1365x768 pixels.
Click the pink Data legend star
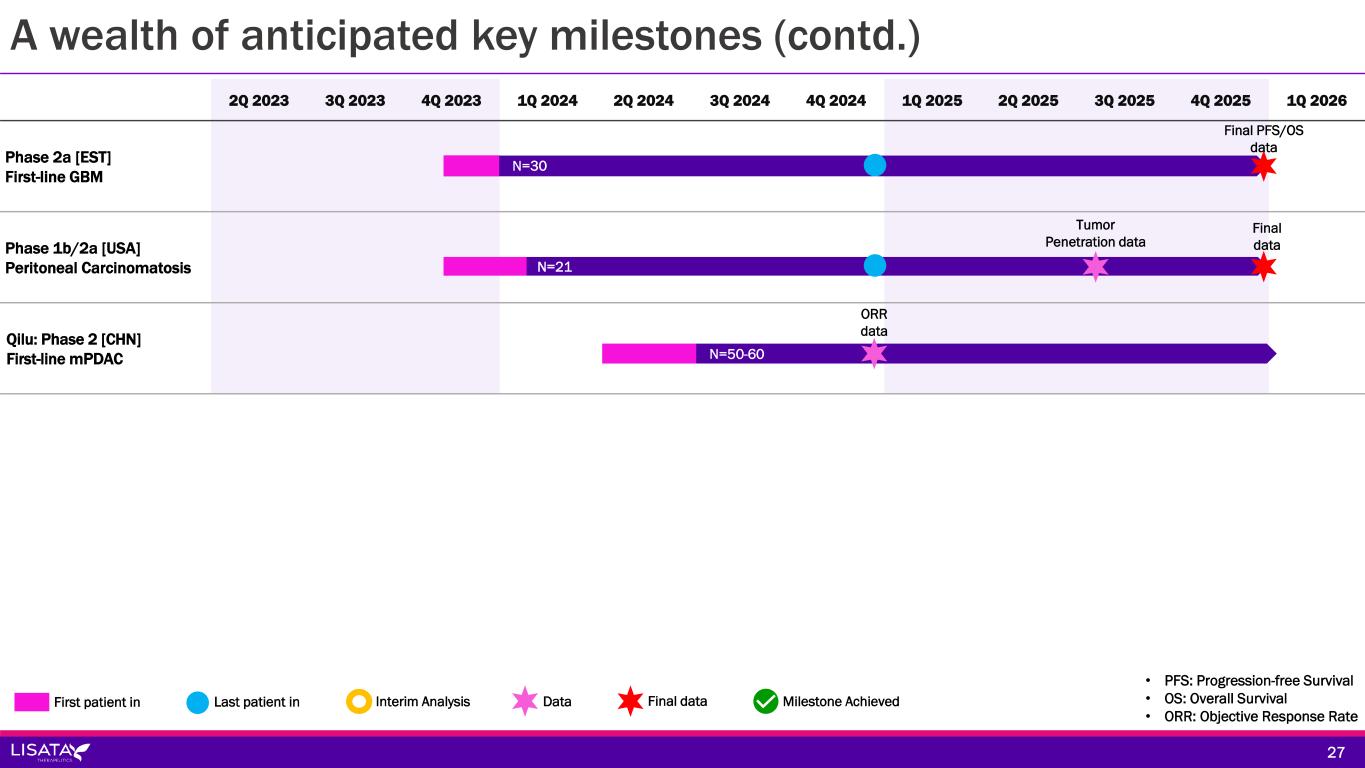pos(525,701)
